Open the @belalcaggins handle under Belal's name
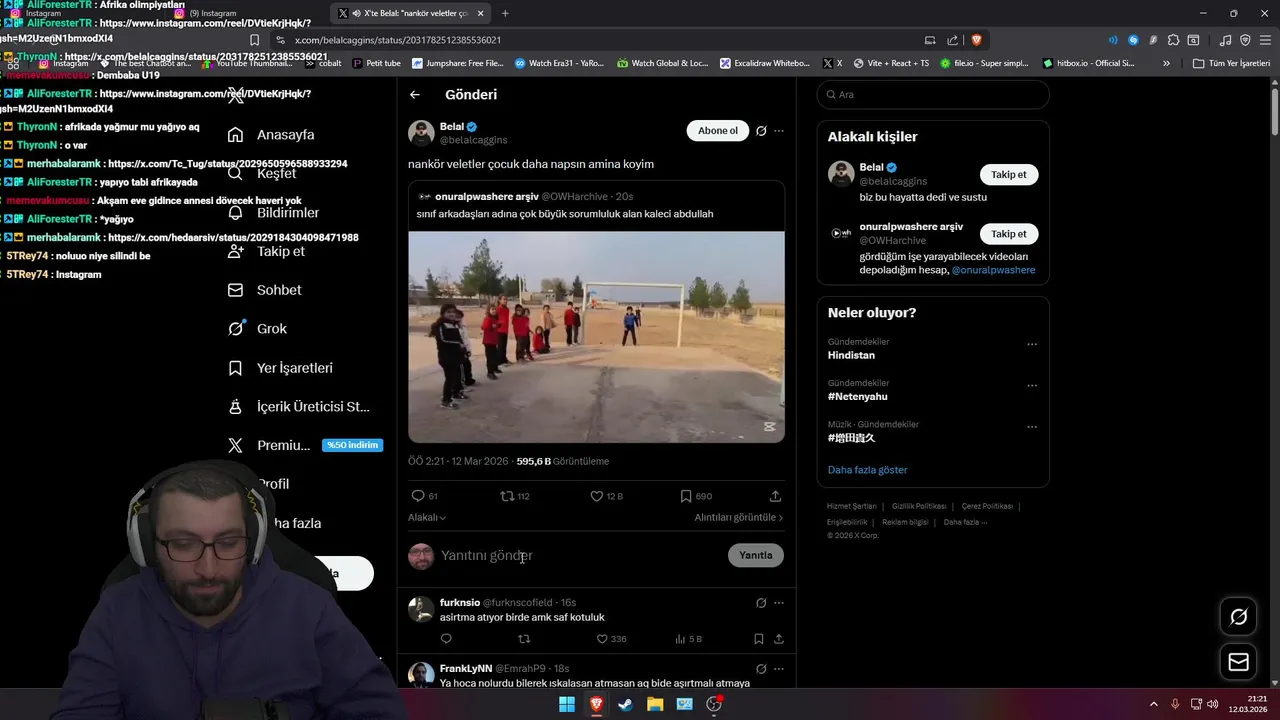Viewport: 1280px width, 720px height. coord(474,140)
